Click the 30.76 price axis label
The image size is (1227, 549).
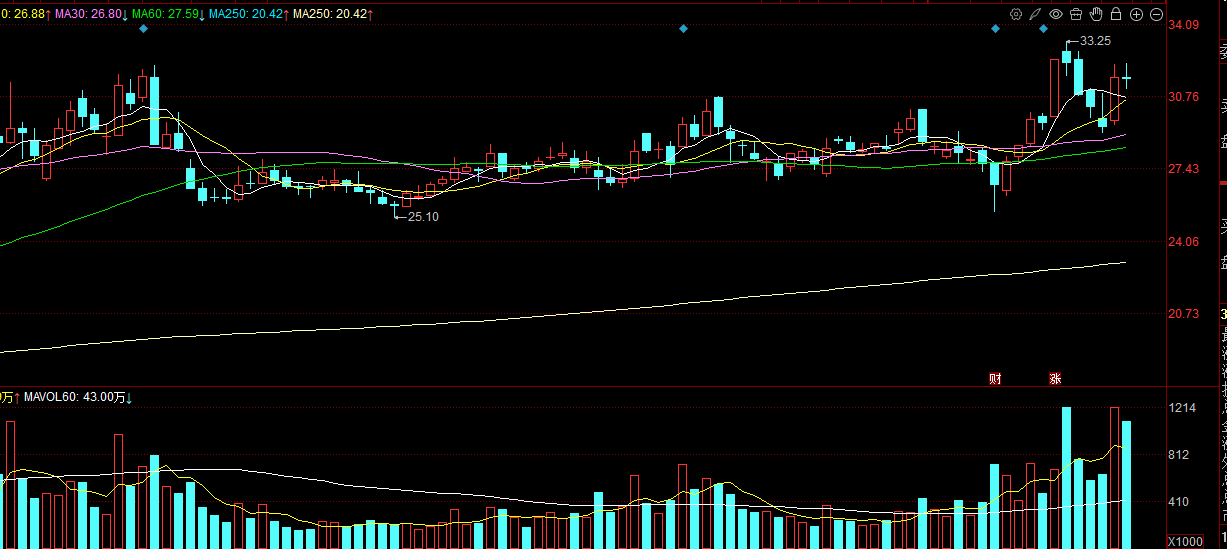coord(1185,97)
